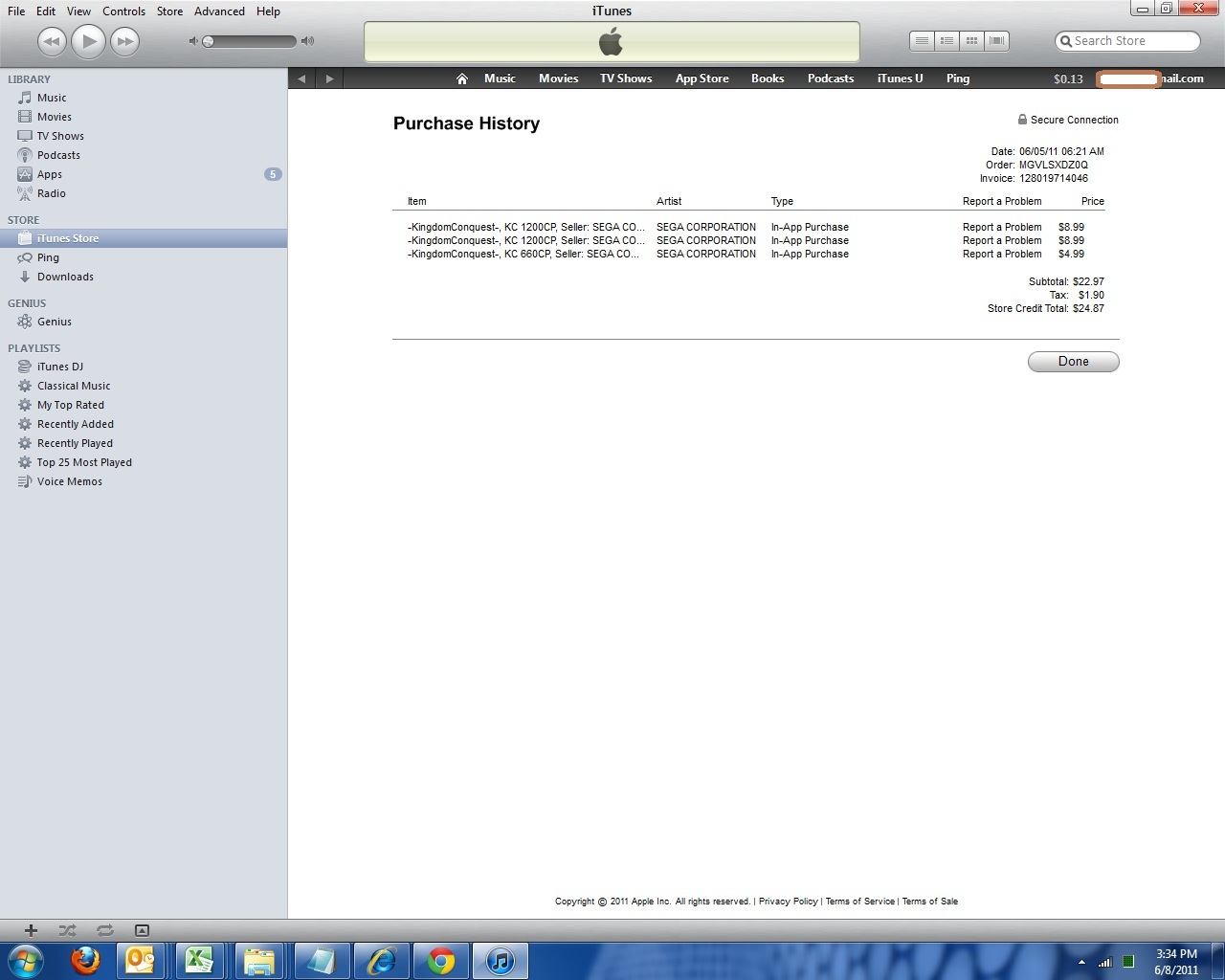The height and width of the screenshot is (980, 1225).
Task: Open the Edit menu
Action: point(46,11)
